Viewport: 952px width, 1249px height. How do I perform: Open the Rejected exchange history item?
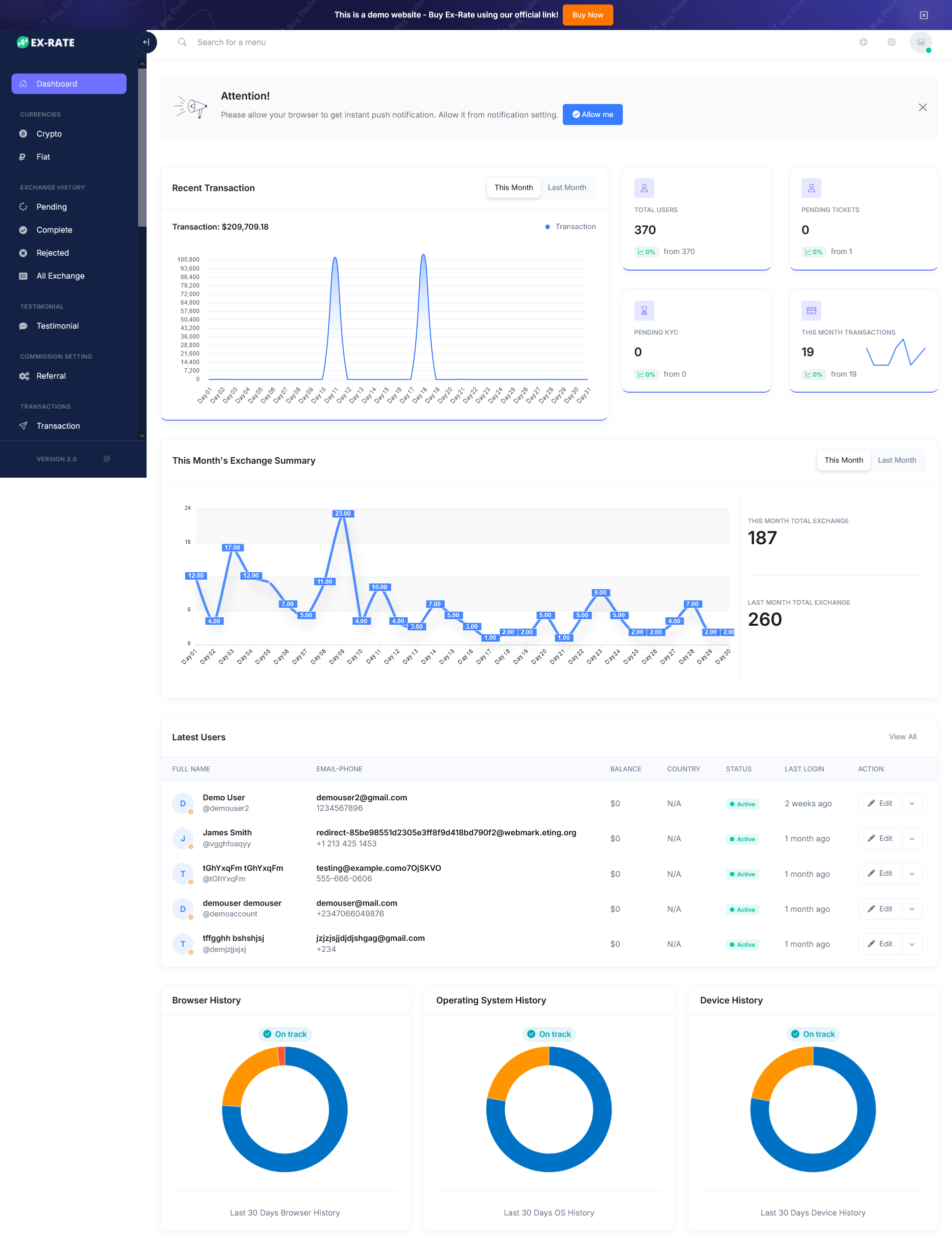click(52, 253)
